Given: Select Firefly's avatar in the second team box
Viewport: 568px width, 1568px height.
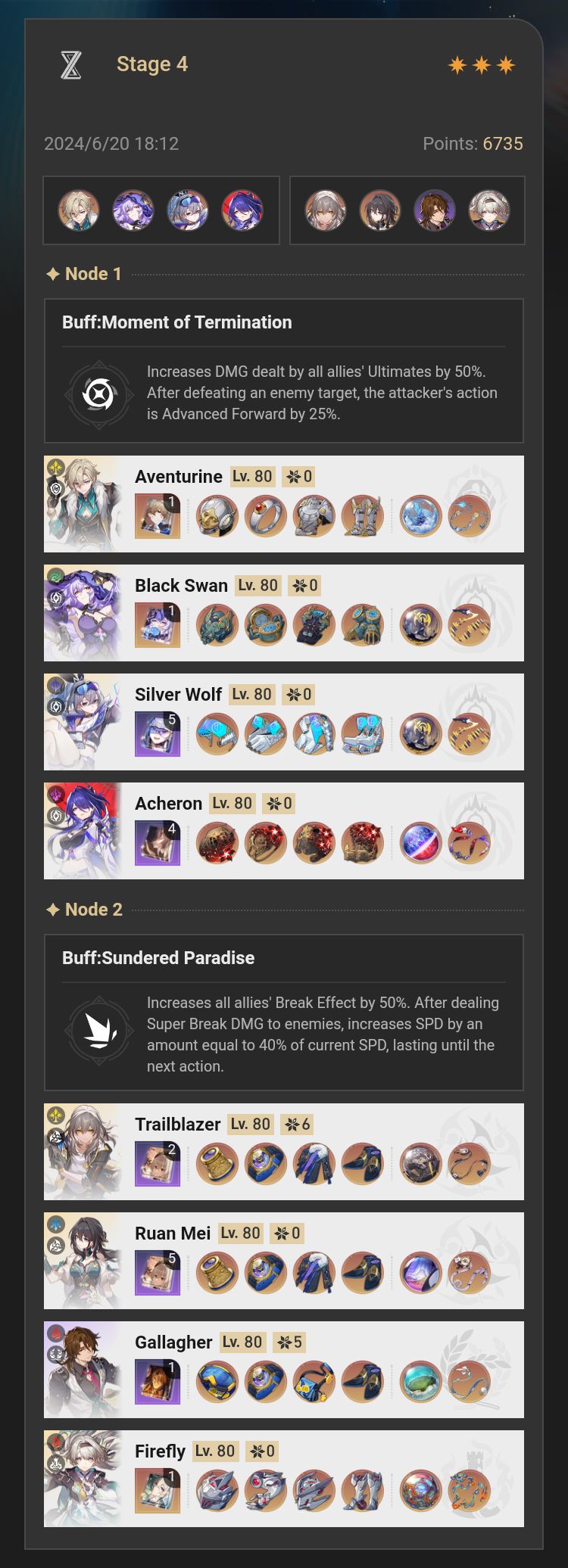Looking at the screenshot, I should (489, 210).
